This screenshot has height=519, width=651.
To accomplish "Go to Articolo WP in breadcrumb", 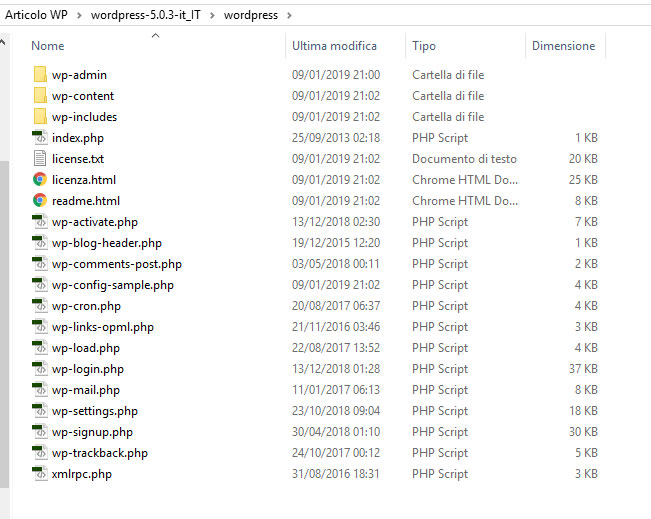I will 36,15.
